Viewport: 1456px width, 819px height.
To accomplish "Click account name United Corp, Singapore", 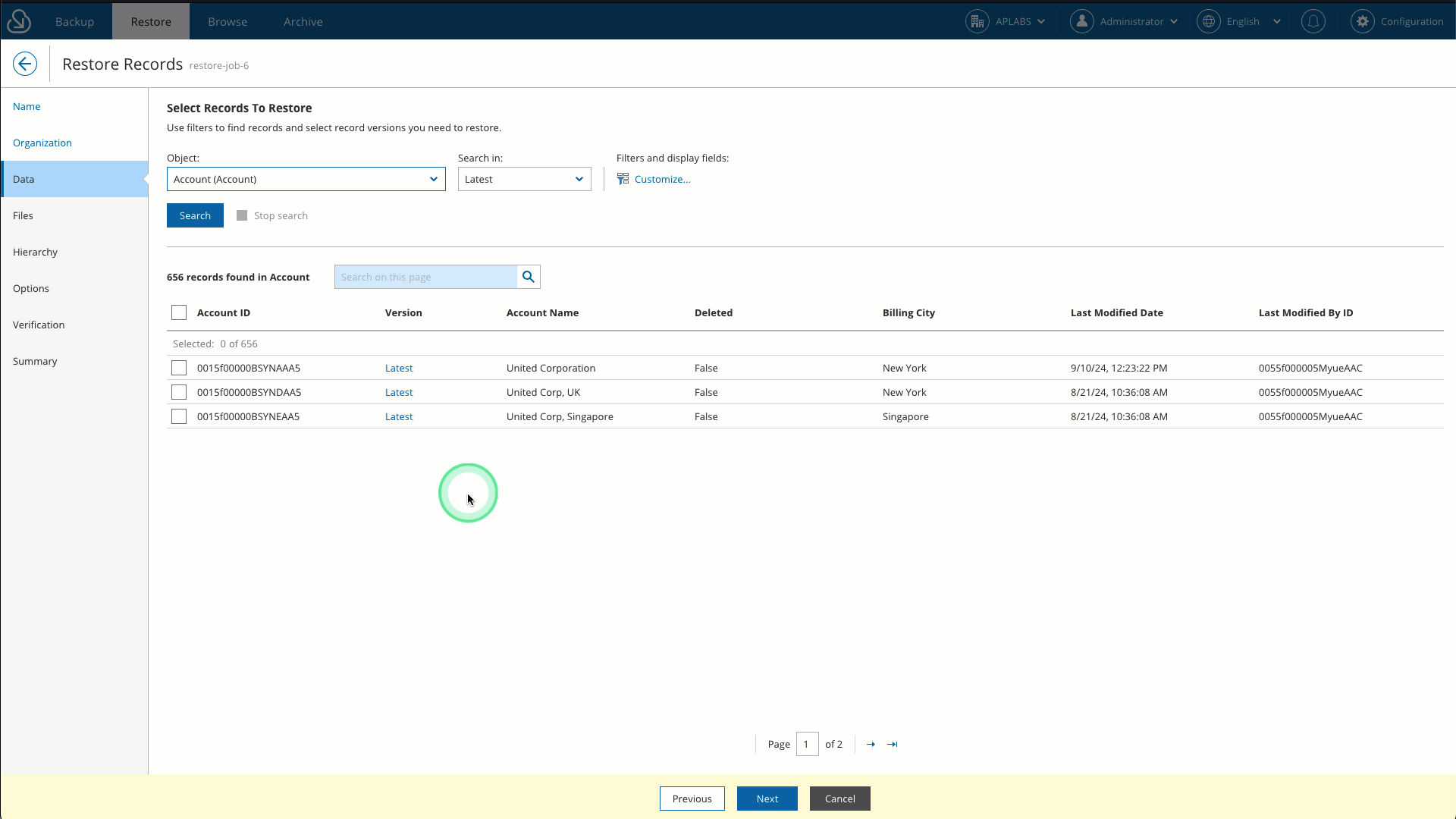I will coord(560,416).
